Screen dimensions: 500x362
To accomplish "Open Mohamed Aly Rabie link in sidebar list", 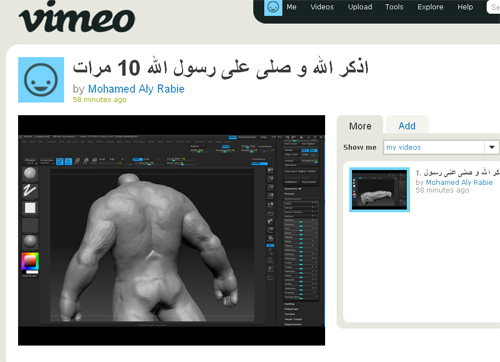I will tap(459, 182).
